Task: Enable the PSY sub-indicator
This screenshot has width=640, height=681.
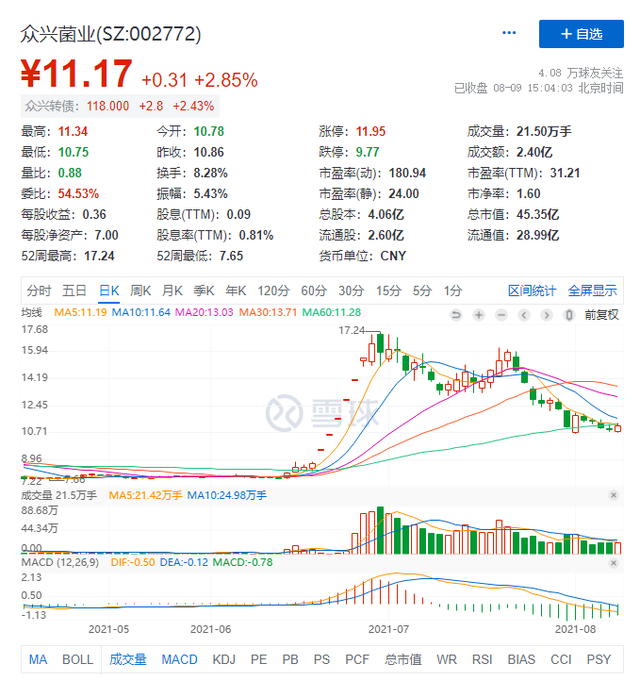Action: (x=599, y=659)
